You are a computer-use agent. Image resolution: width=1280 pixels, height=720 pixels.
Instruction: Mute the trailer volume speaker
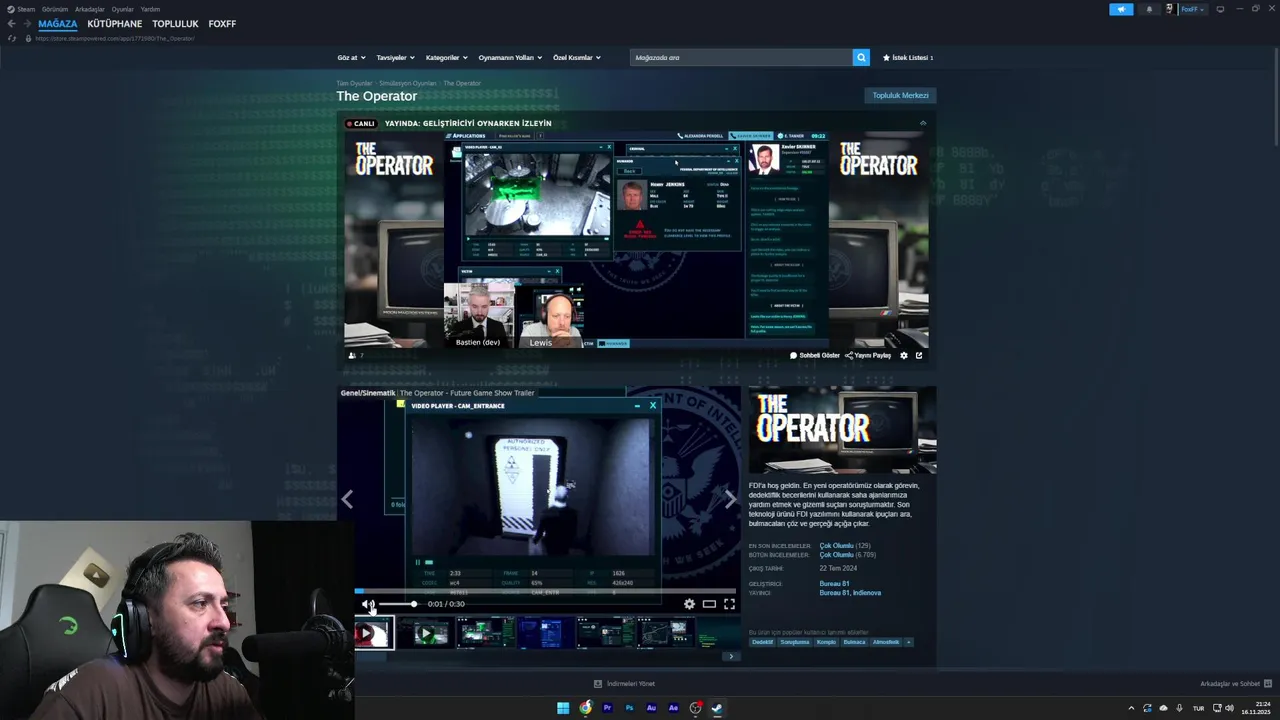click(x=368, y=604)
